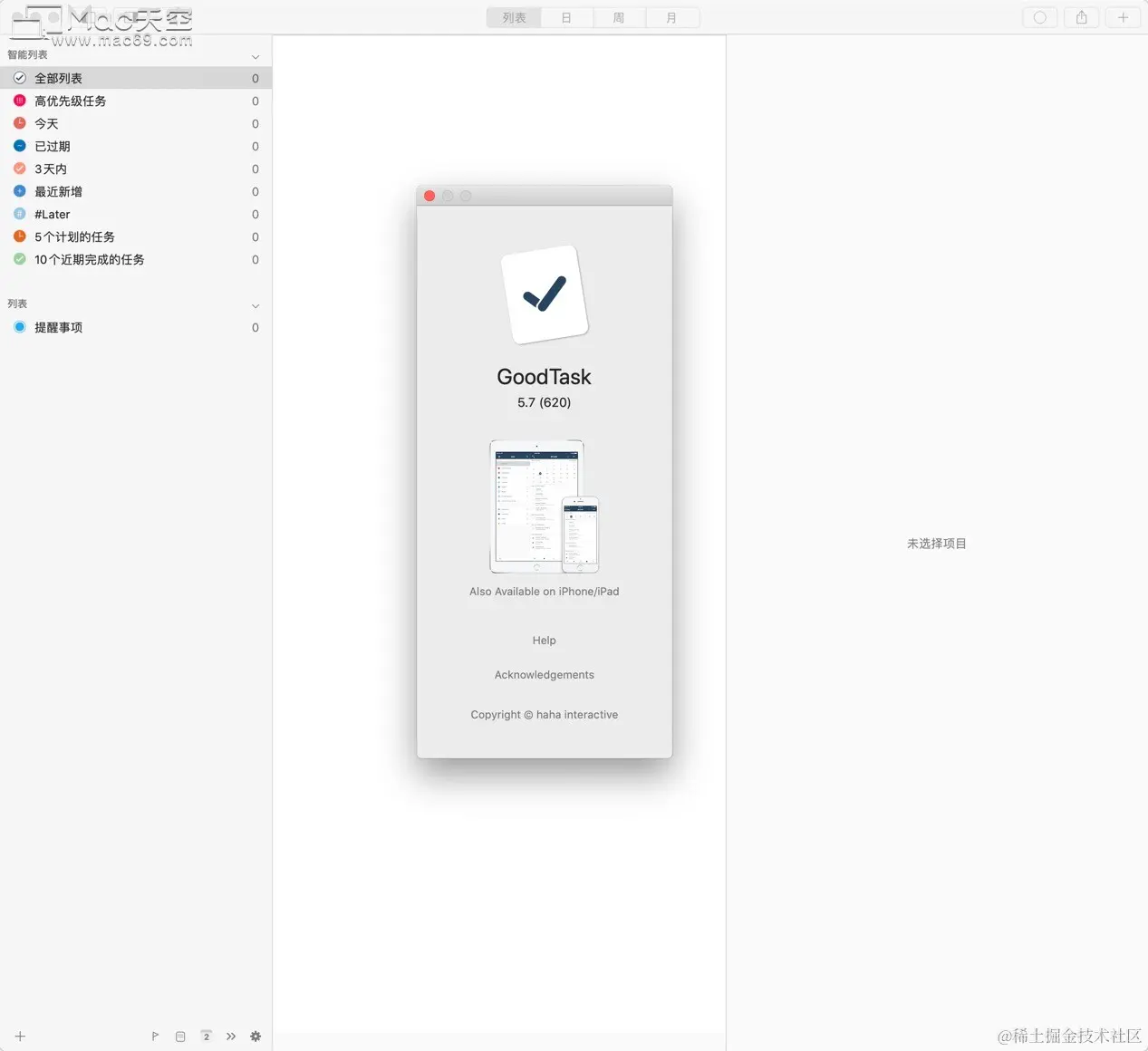Click the red icon beside 高优先级任务
The height and width of the screenshot is (1051, 1148).
19,101
